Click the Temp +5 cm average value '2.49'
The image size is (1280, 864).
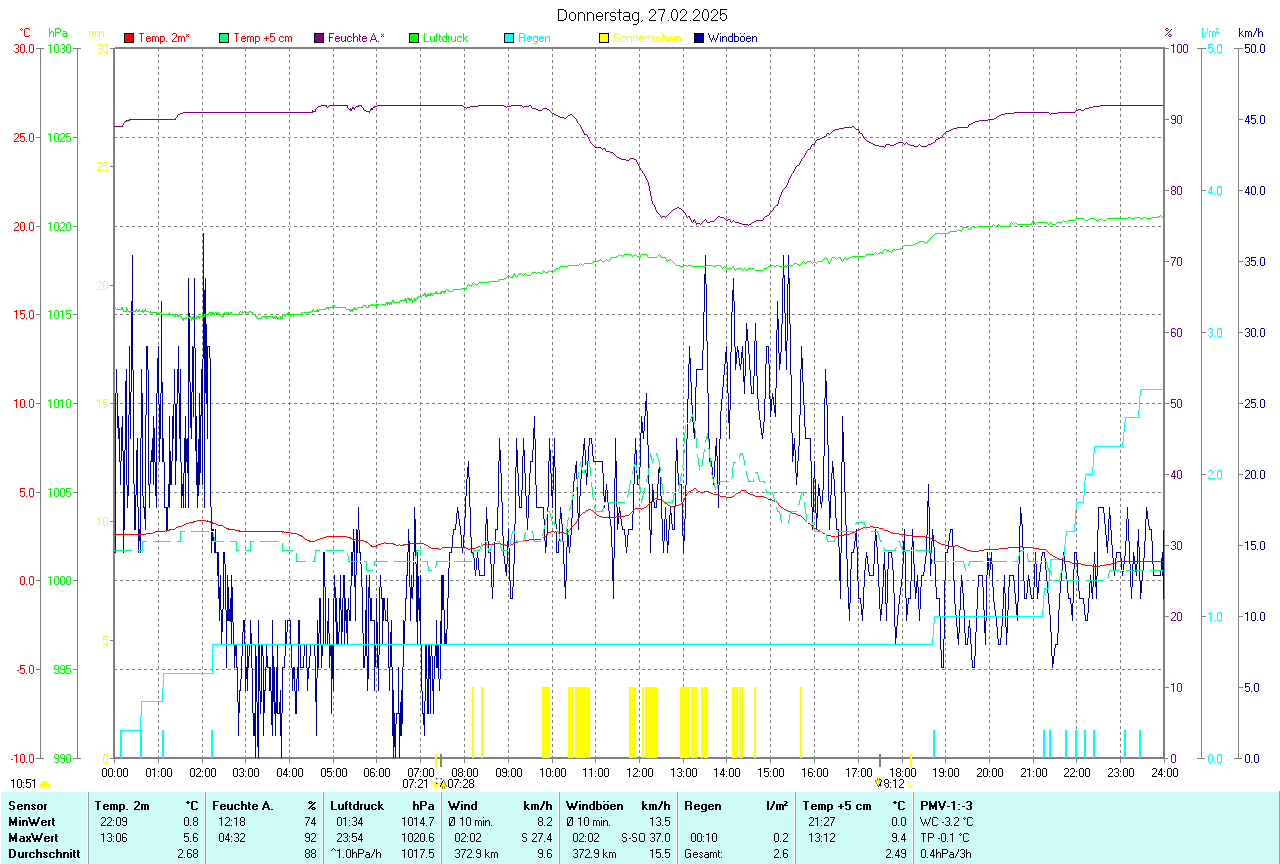click(x=895, y=853)
